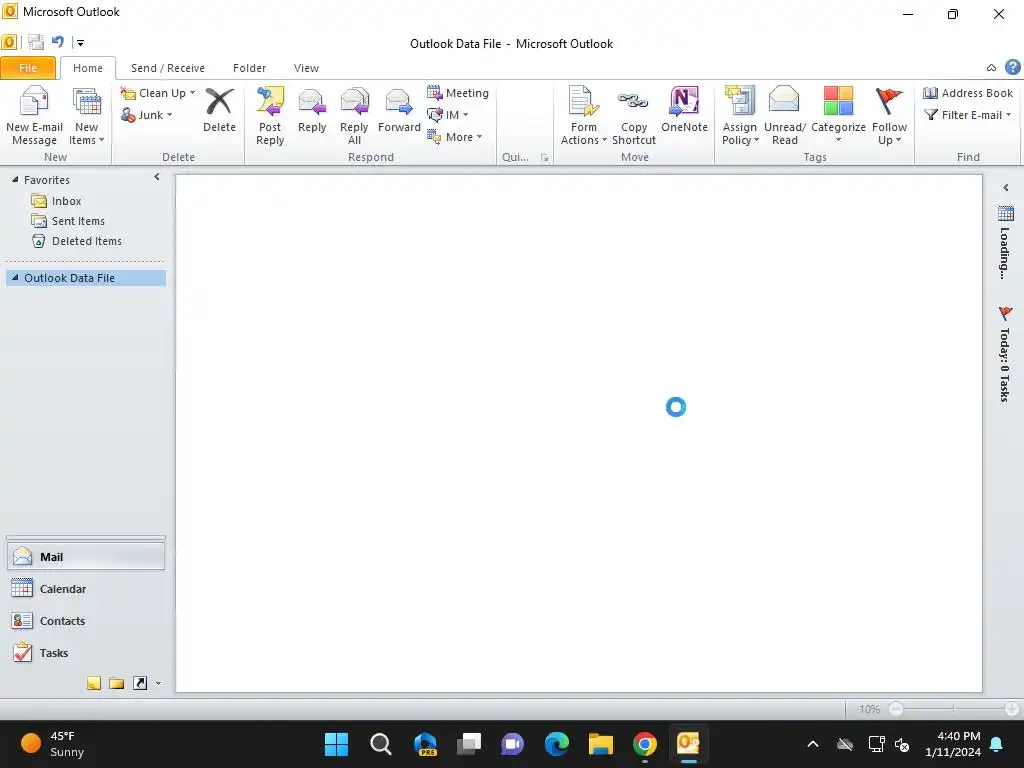The width and height of the screenshot is (1024, 768).
Task: Minimize the ribbon with caret icon
Action: [x=991, y=67]
